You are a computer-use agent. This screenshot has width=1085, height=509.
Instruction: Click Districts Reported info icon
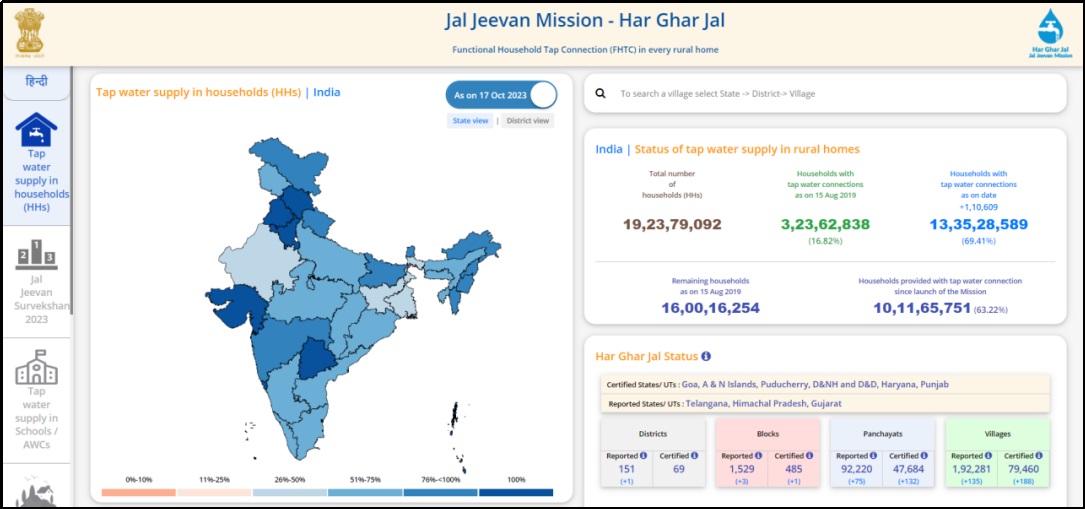[x=643, y=456]
